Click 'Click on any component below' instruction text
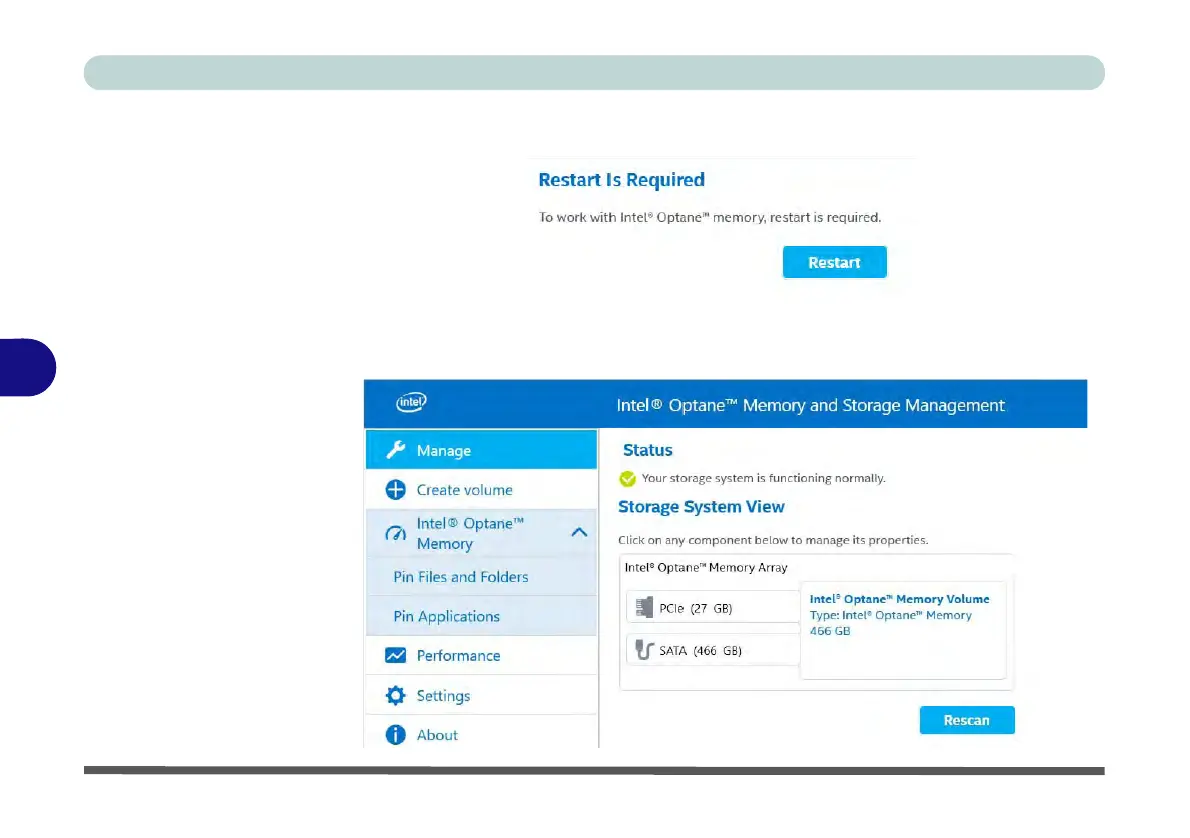 point(773,540)
